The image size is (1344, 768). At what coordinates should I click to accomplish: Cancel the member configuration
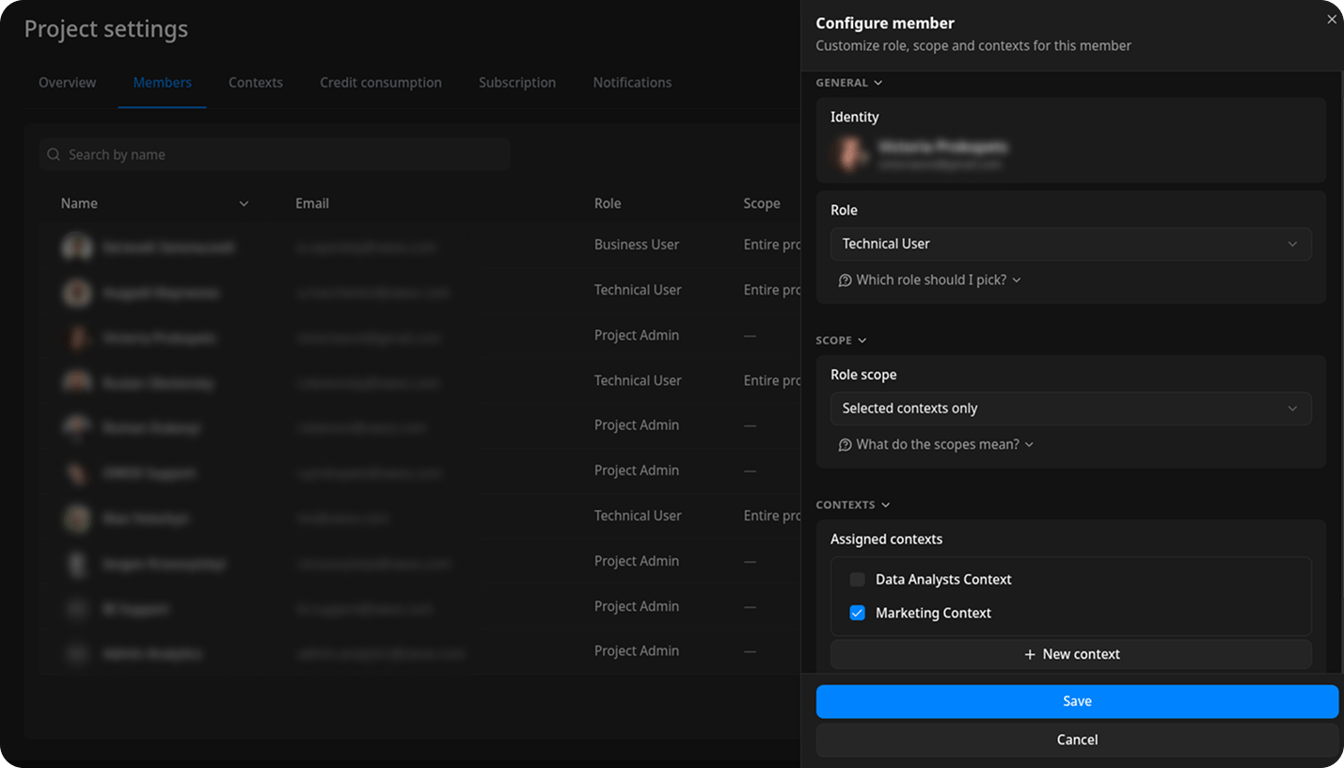[1077, 740]
